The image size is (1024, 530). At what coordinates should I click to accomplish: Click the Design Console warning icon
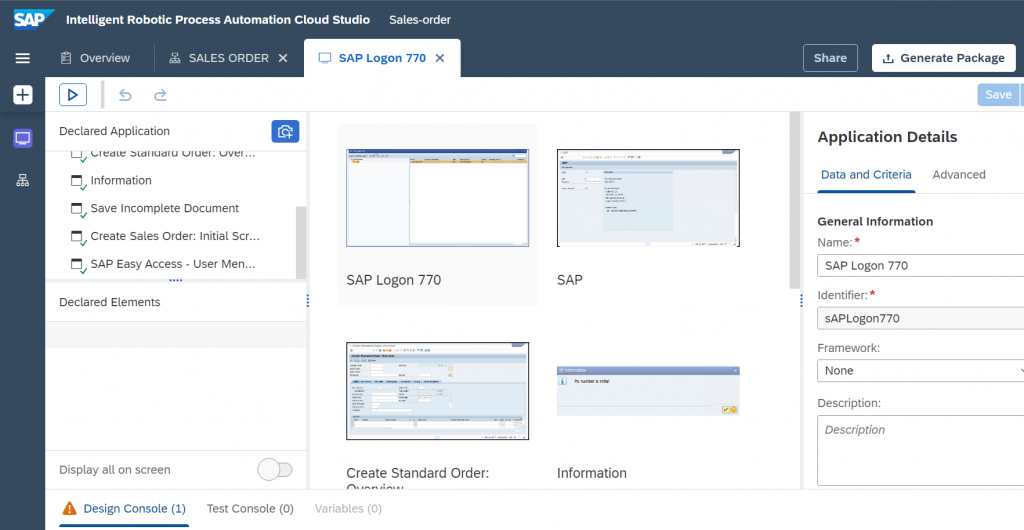point(69,508)
